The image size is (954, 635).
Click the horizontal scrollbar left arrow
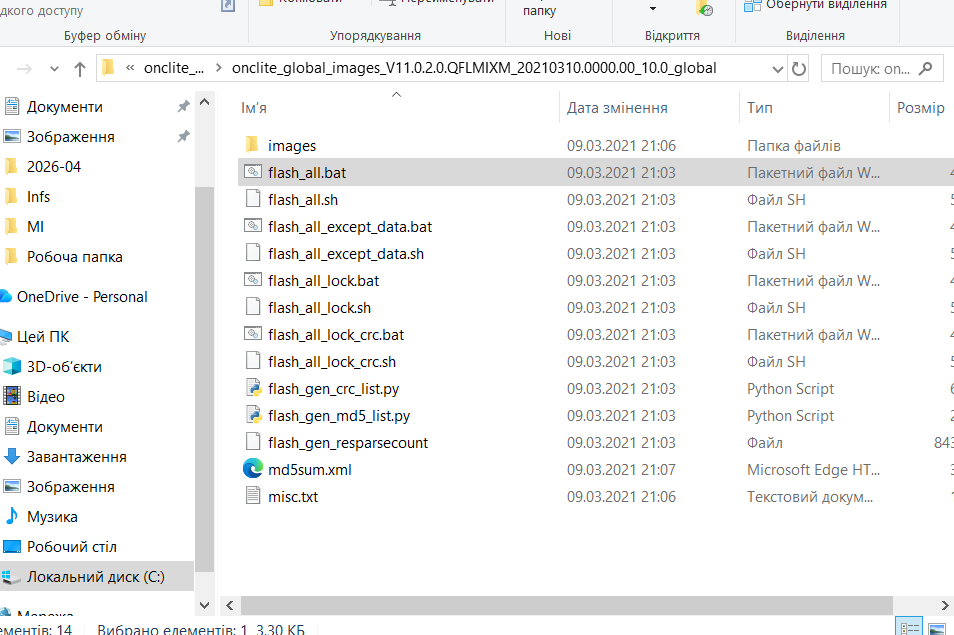tap(229, 605)
